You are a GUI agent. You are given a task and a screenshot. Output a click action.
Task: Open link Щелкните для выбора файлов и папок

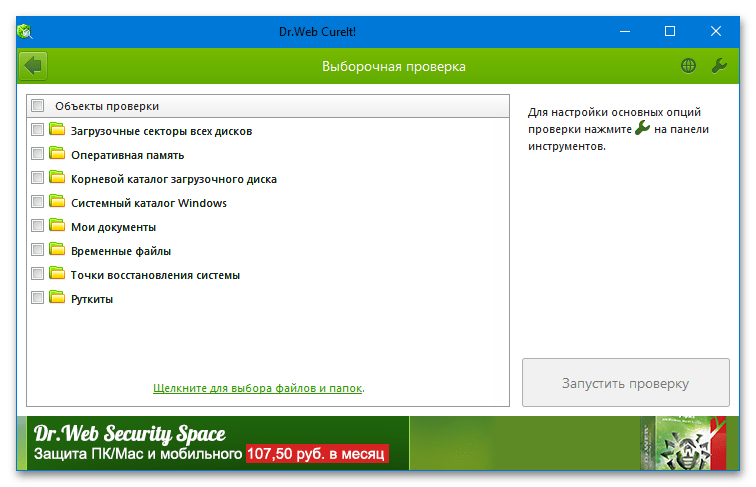tap(257, 388)
